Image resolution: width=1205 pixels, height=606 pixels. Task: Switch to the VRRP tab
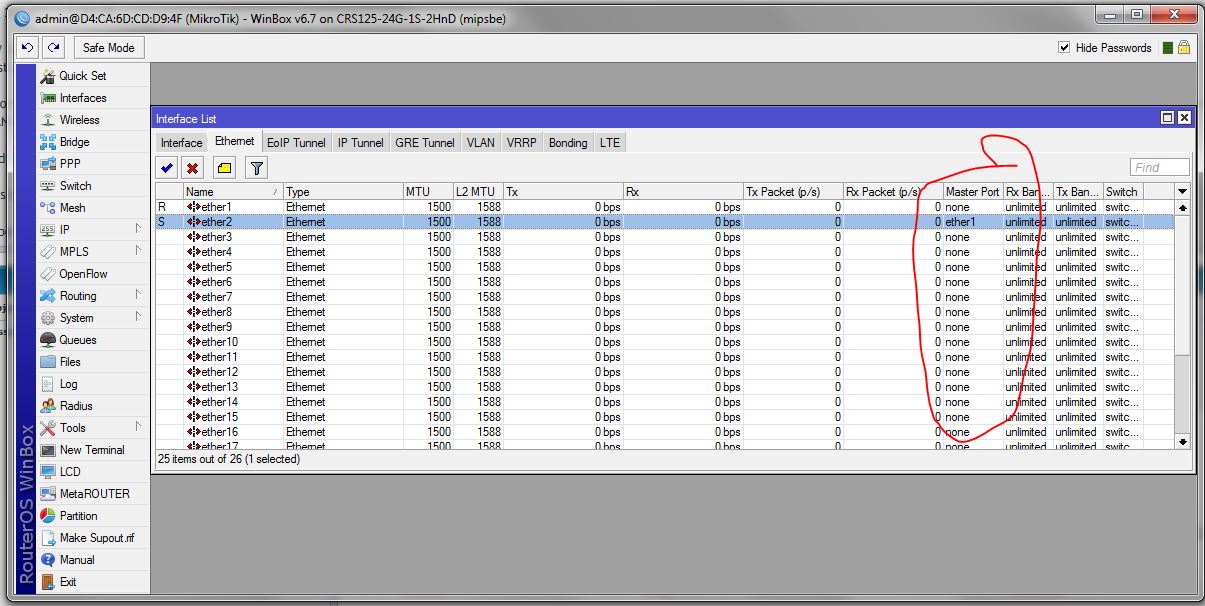(522, 143)
